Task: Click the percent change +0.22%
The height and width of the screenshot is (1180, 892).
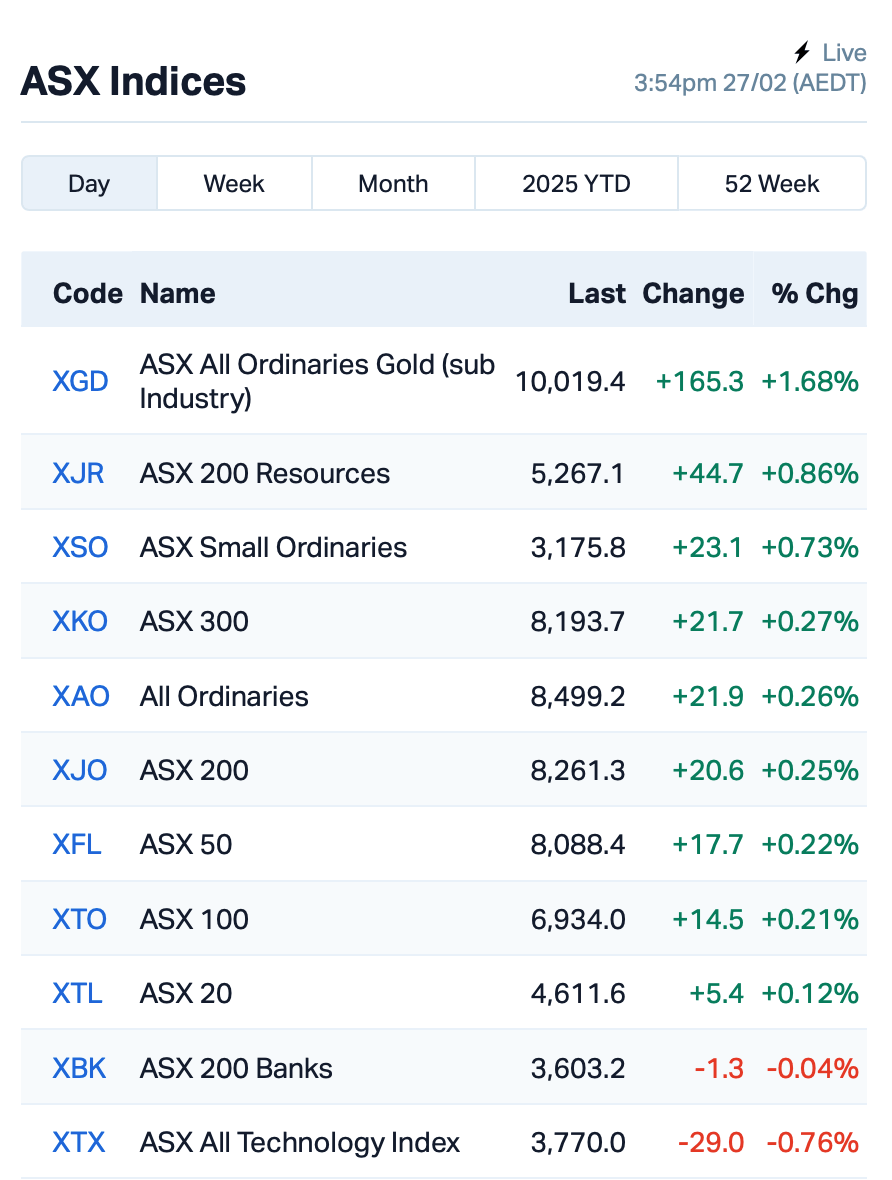Action: 810,844
